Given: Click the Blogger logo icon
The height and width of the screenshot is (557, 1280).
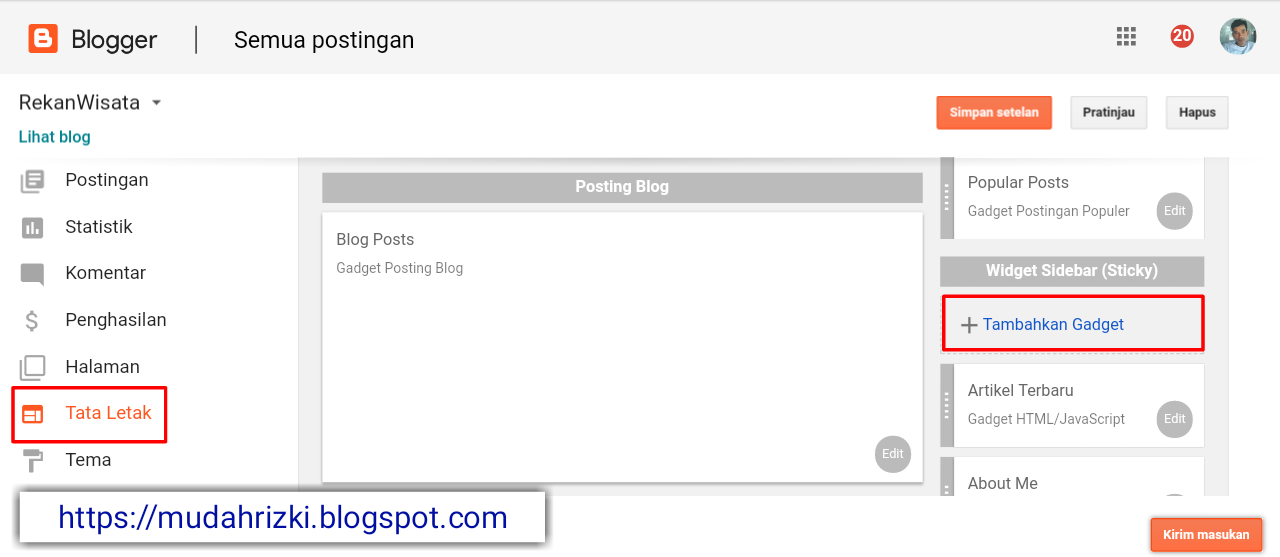Looking at the screenshot, I should [43, 39].
